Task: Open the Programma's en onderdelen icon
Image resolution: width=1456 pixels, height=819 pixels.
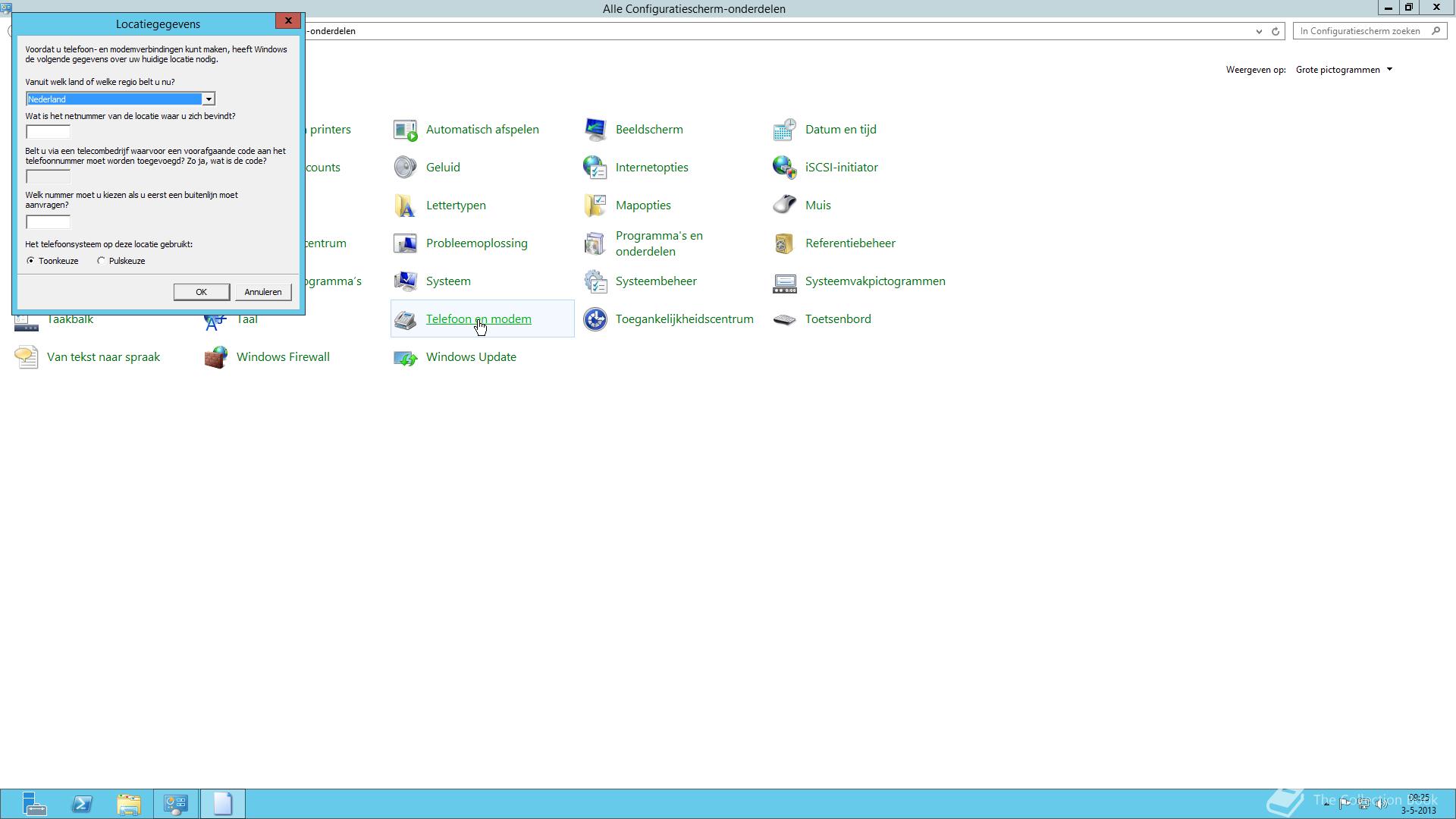Action: pyautogui.click(x=595, y=243)
